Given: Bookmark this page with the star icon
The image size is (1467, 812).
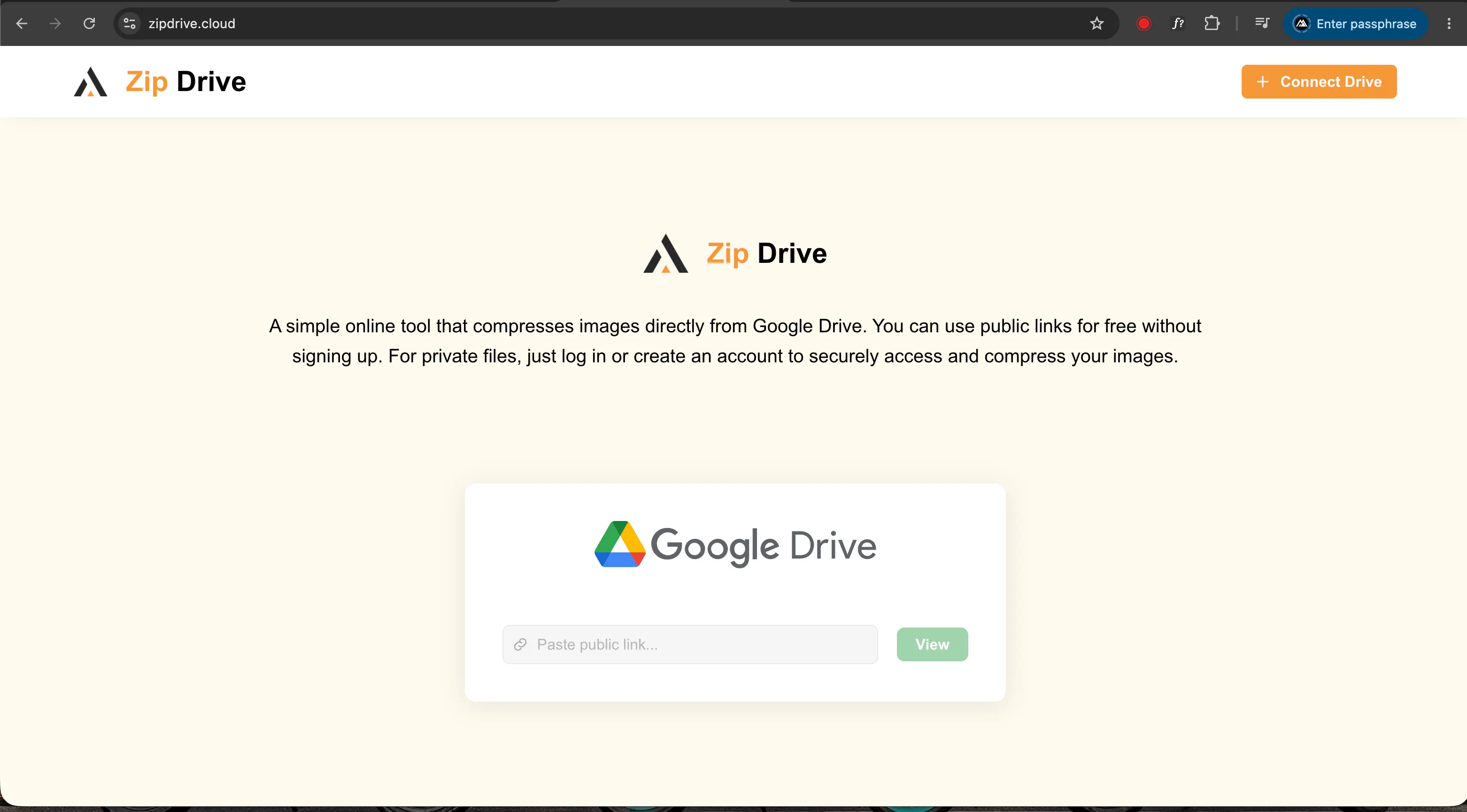Looking at the screenshot, I should click(x=1097, y=23).
